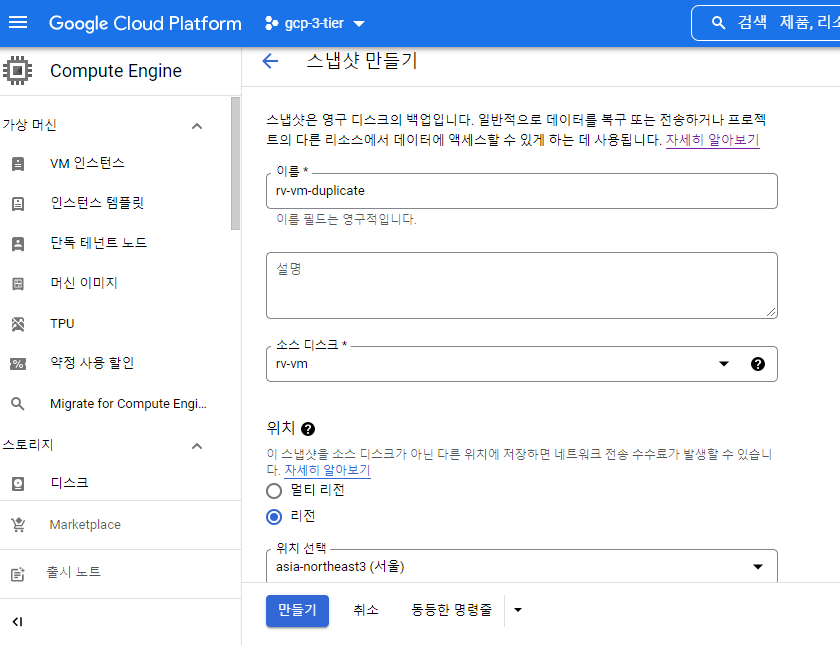
Task: Open help icon next to 위치
Action: (308, 429)
